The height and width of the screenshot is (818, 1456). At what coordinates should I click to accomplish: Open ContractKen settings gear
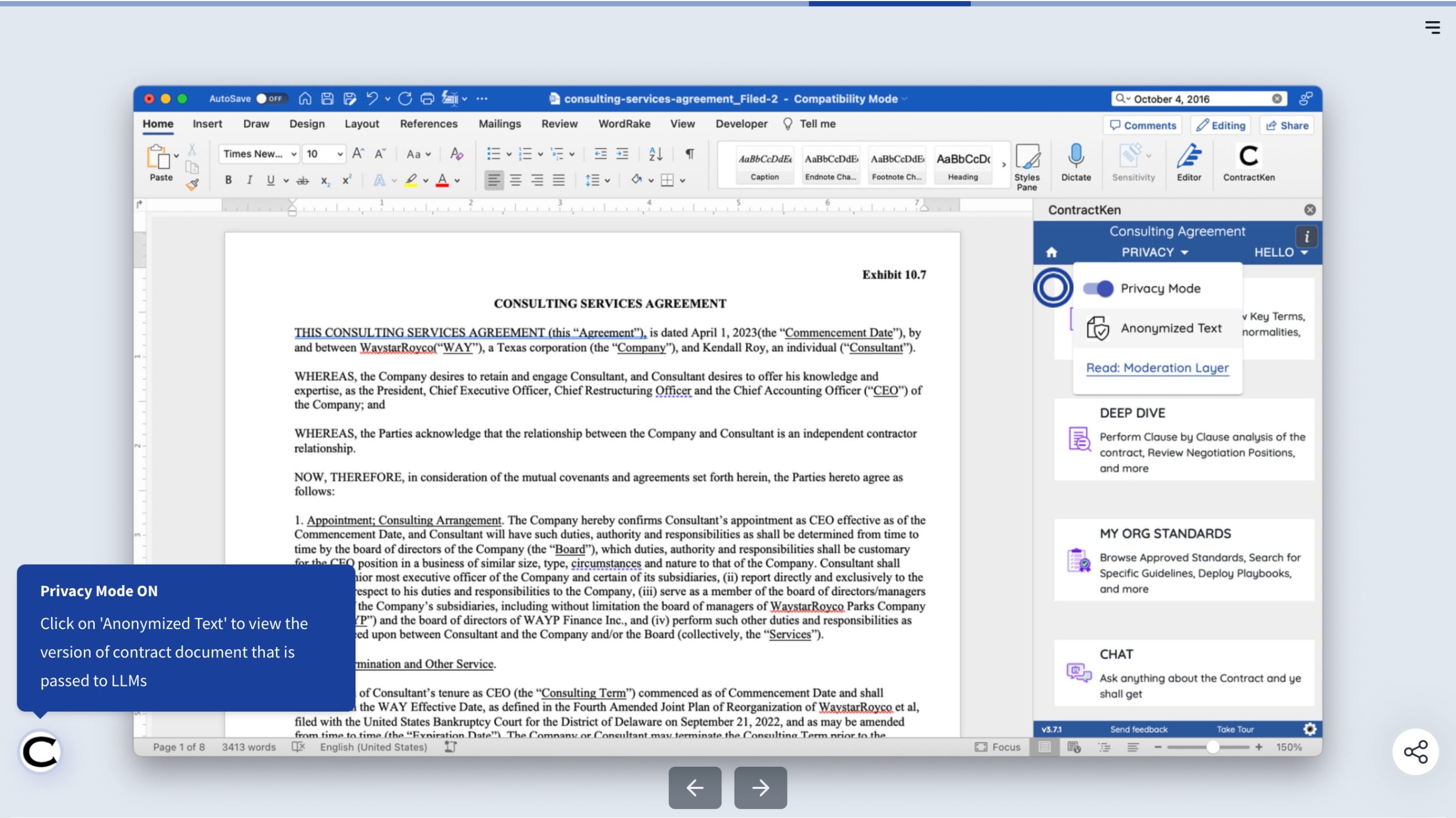(1310, 729)
